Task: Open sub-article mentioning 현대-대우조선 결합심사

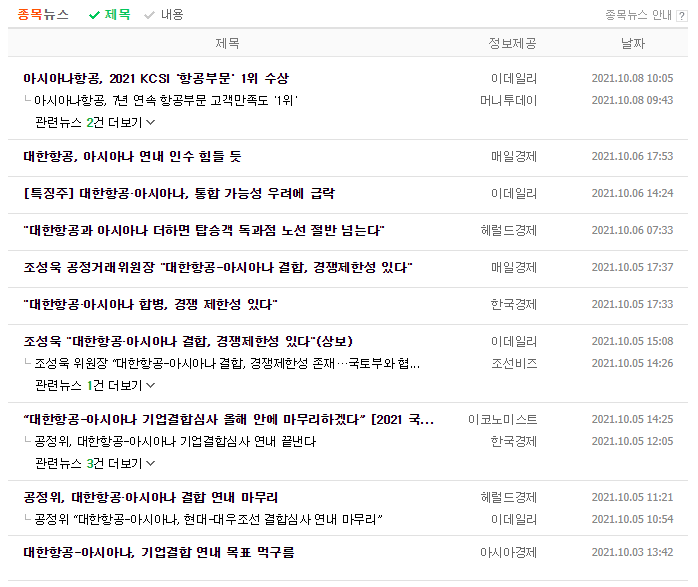Action: (x=208, y=519)
